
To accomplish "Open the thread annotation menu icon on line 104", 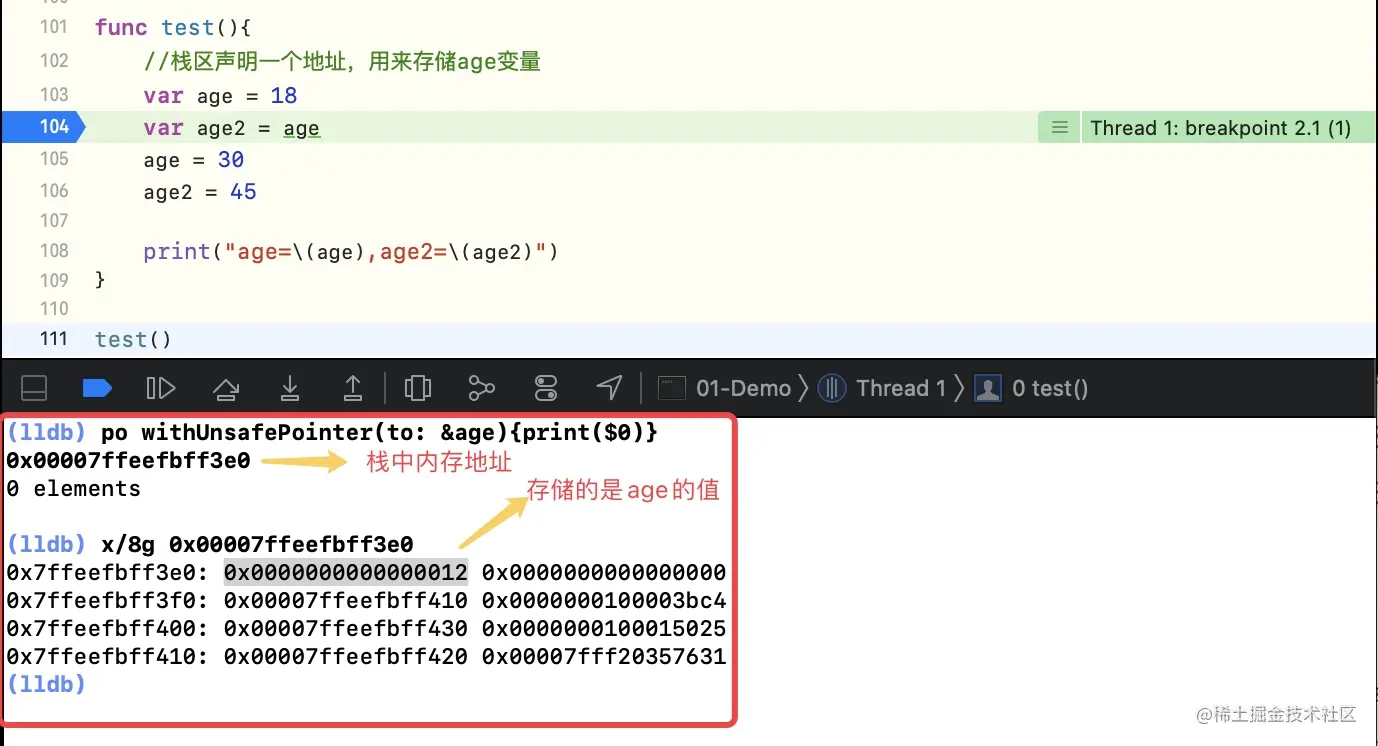I will (1060, 128).
